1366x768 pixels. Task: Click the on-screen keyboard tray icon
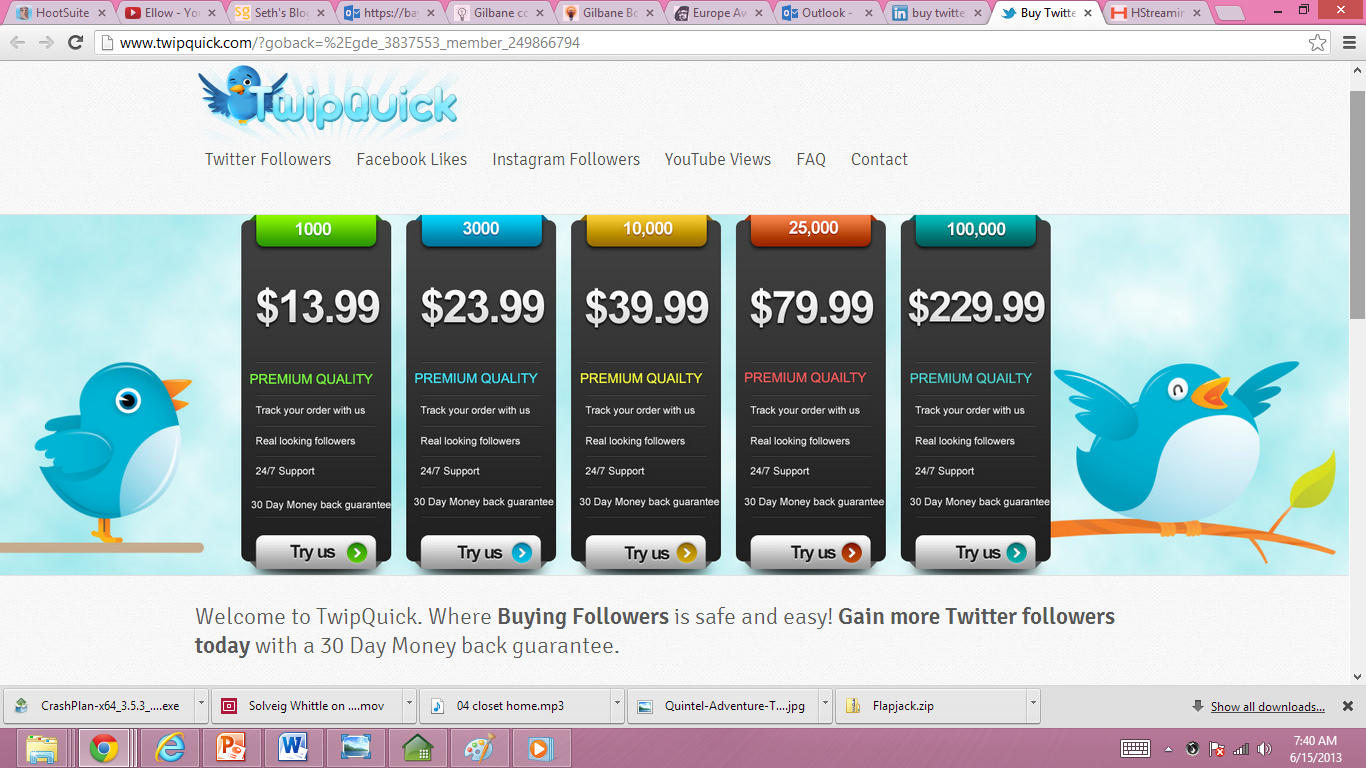point(1136,748)
